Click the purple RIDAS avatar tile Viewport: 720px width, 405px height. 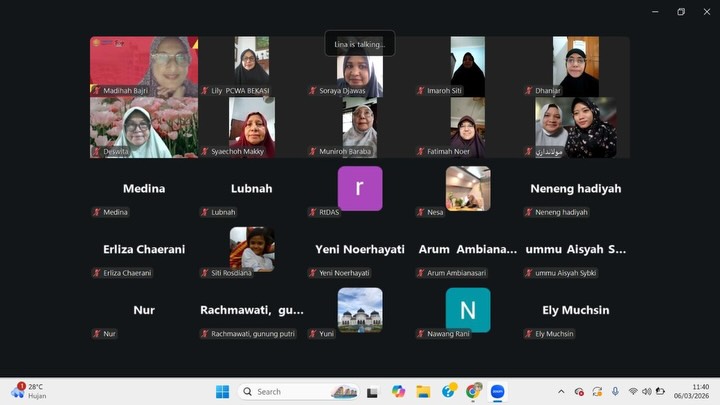point(360,188)
